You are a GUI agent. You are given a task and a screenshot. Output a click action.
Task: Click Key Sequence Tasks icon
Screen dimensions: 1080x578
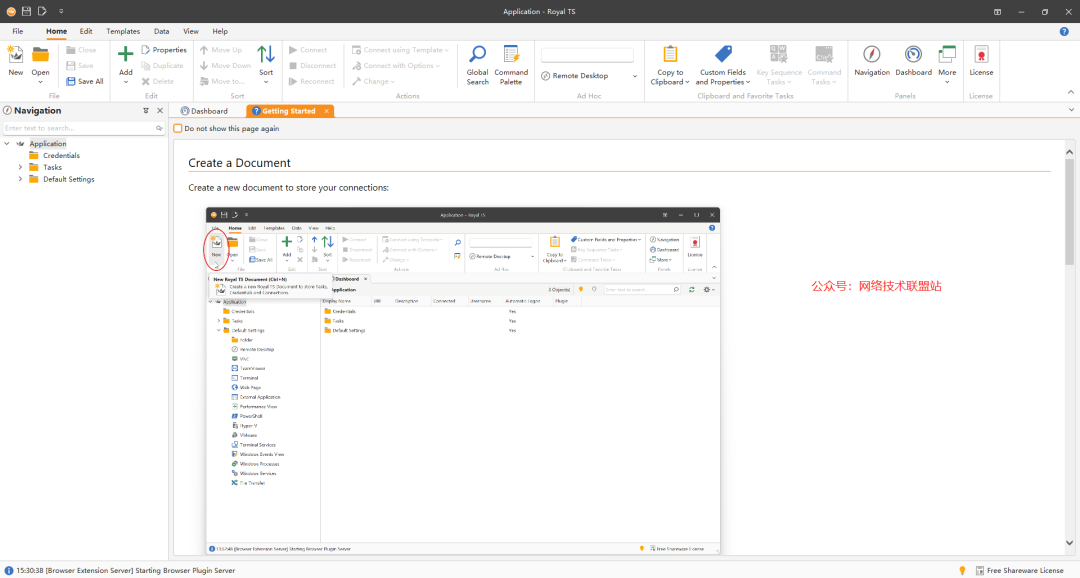pyautogui.click(x=778, y=54)
